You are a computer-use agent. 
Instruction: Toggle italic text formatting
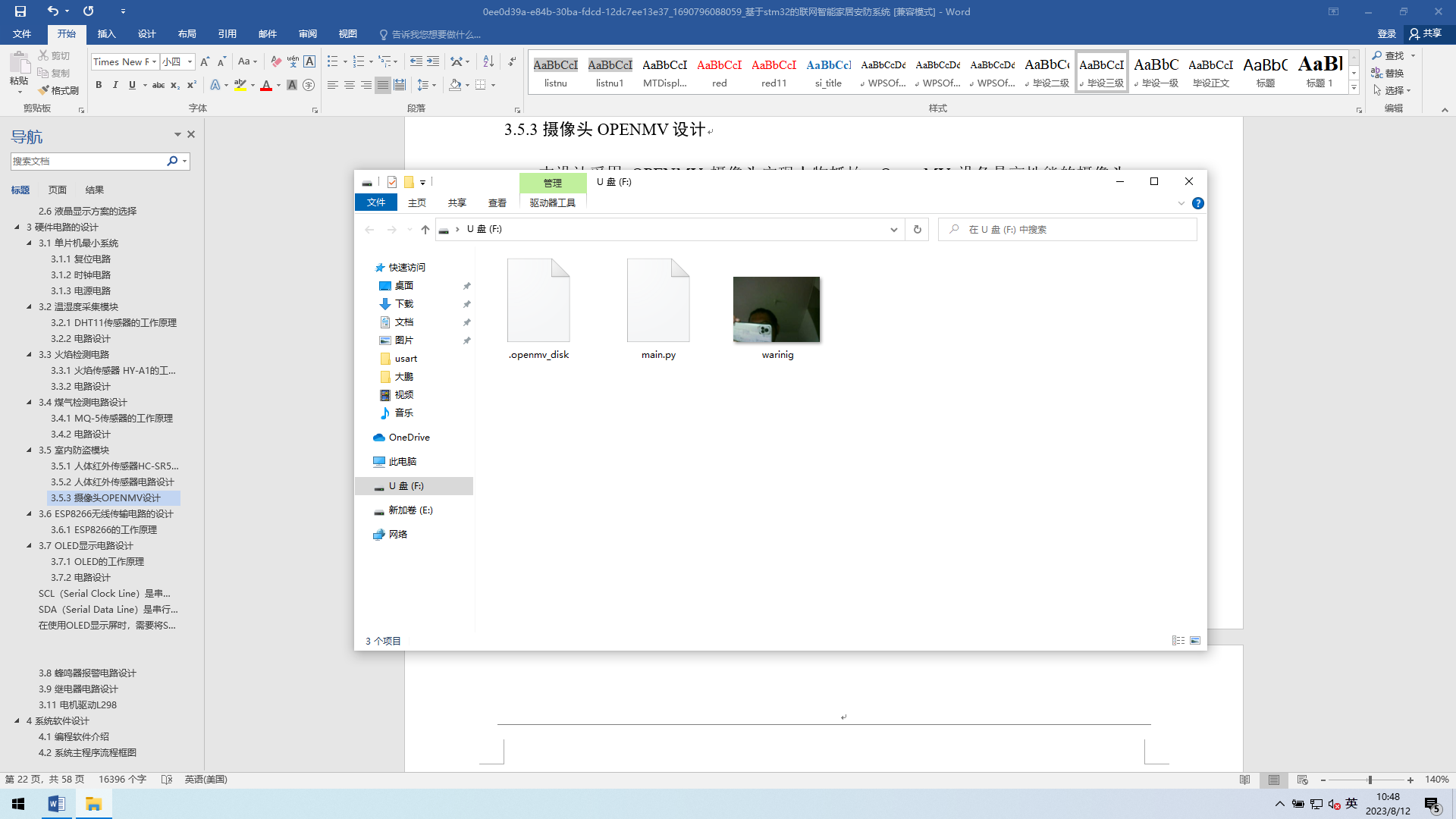coord(115,85)
